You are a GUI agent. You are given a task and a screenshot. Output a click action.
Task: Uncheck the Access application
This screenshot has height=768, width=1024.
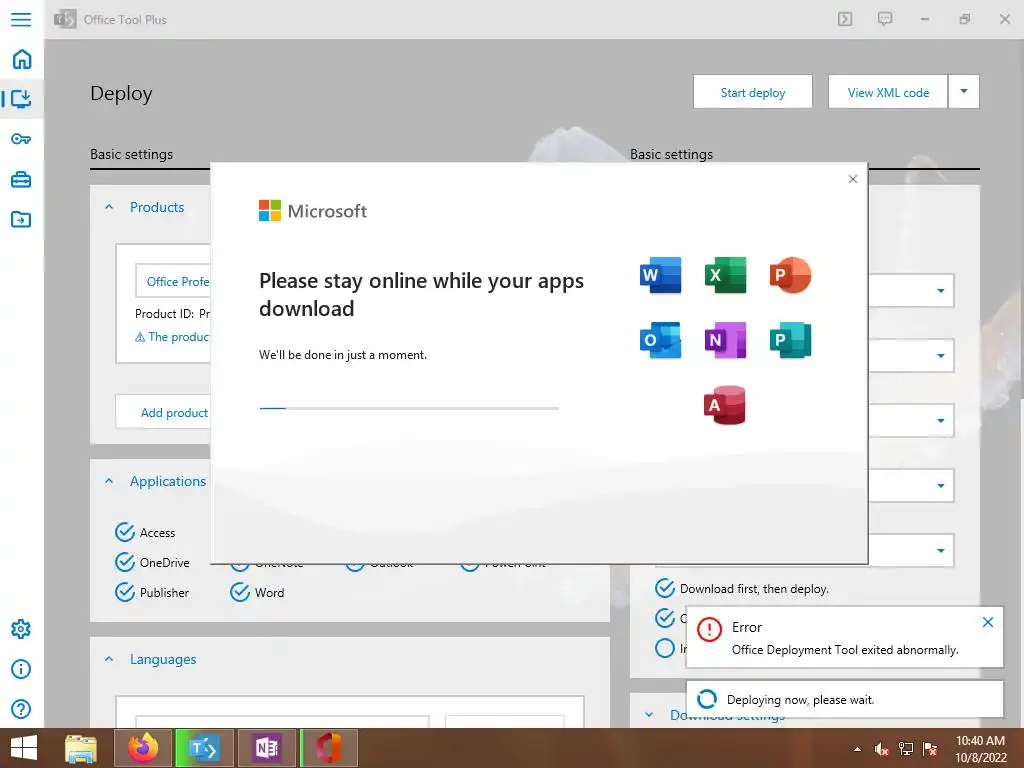pyautogui.click(x=125, y=532)
